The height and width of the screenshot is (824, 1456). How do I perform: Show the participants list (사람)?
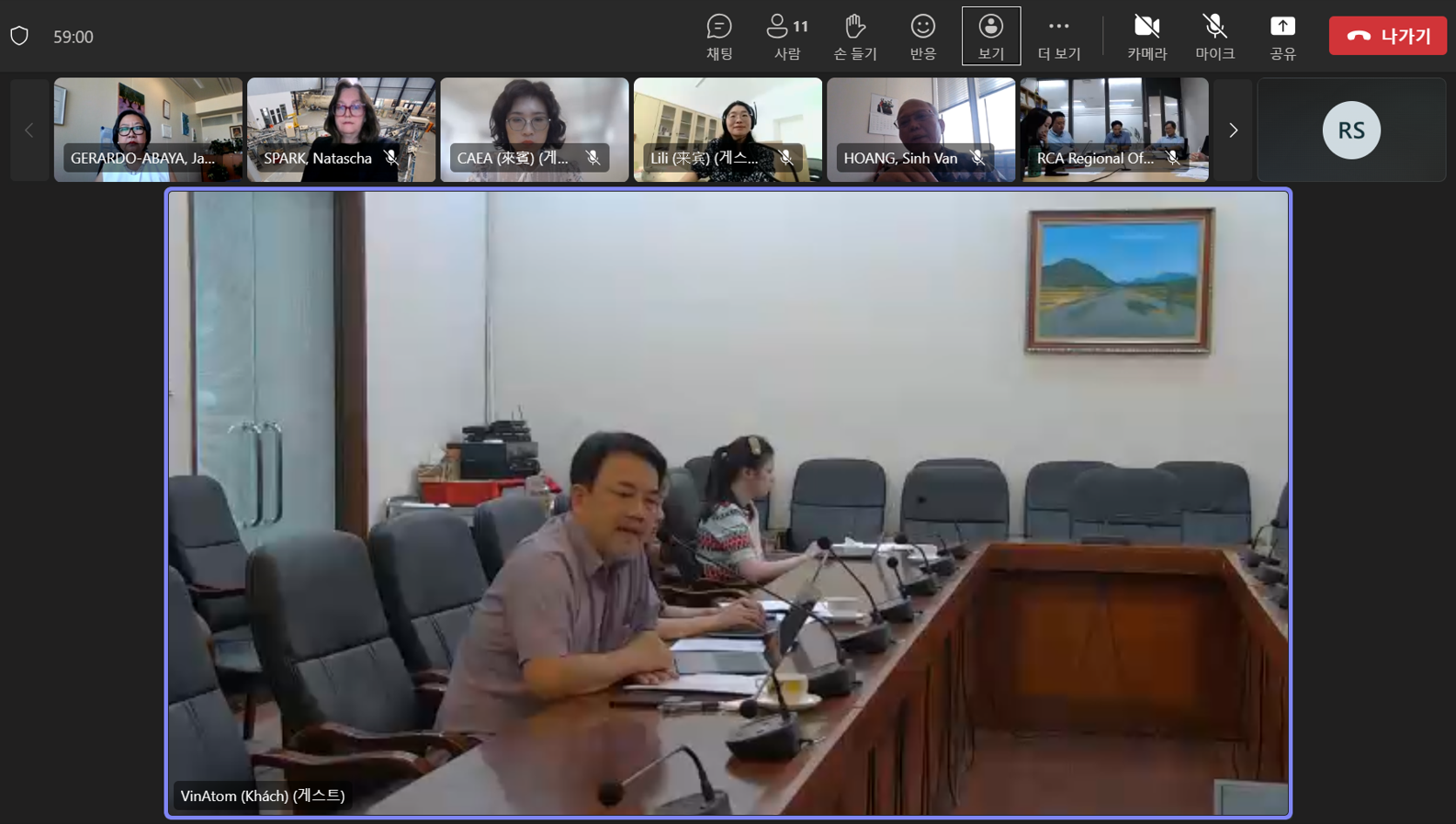787,37
